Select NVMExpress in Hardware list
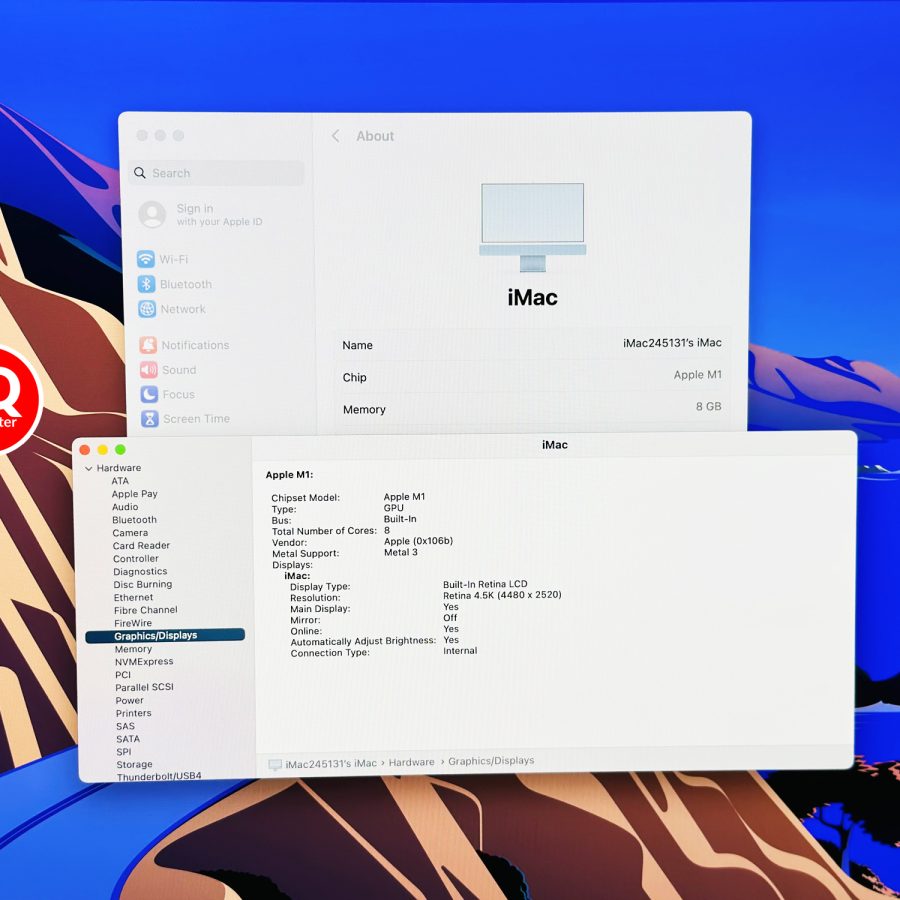 [x=144, y=662]
